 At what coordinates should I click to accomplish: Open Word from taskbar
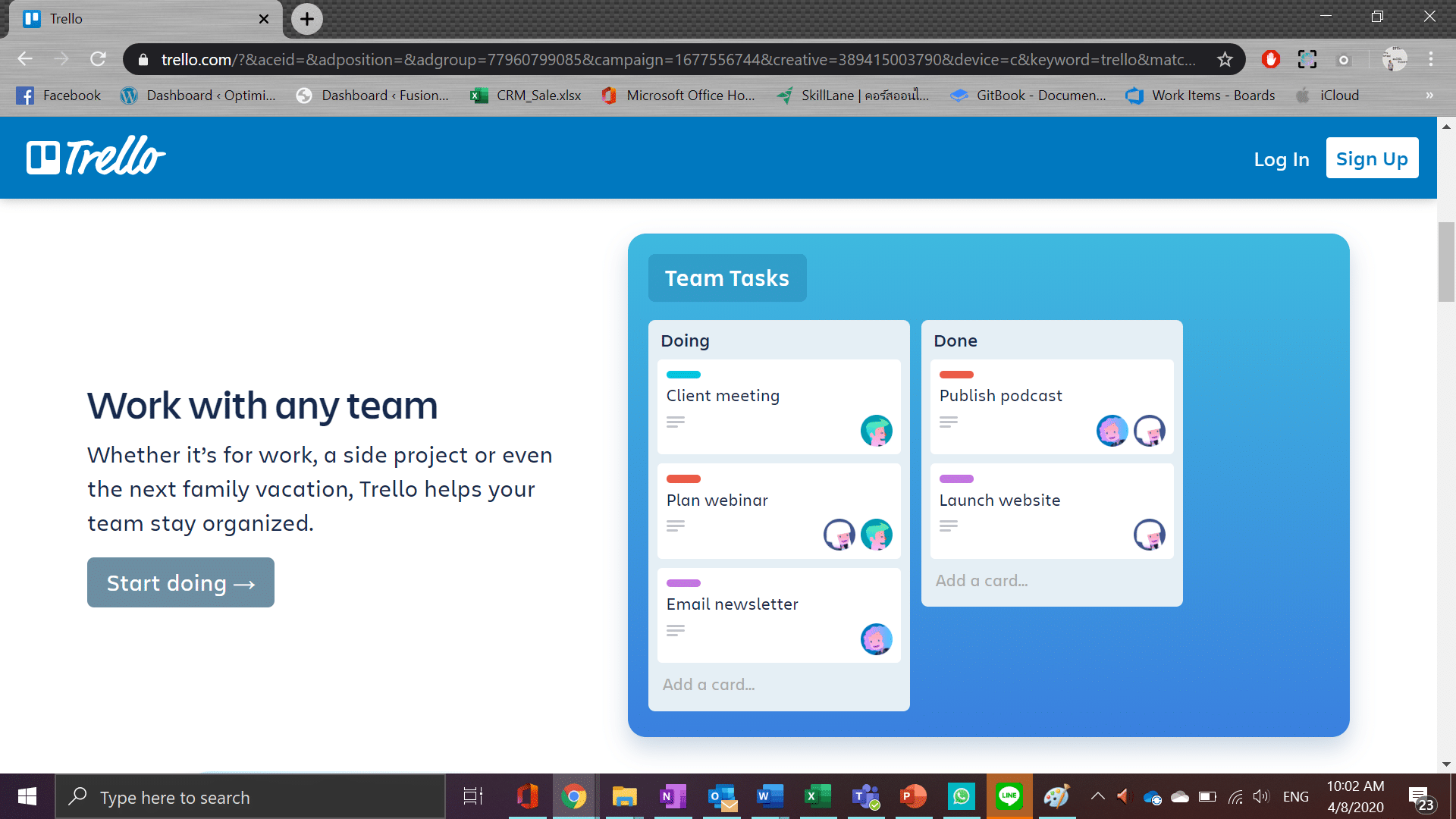tap(770, 796)
